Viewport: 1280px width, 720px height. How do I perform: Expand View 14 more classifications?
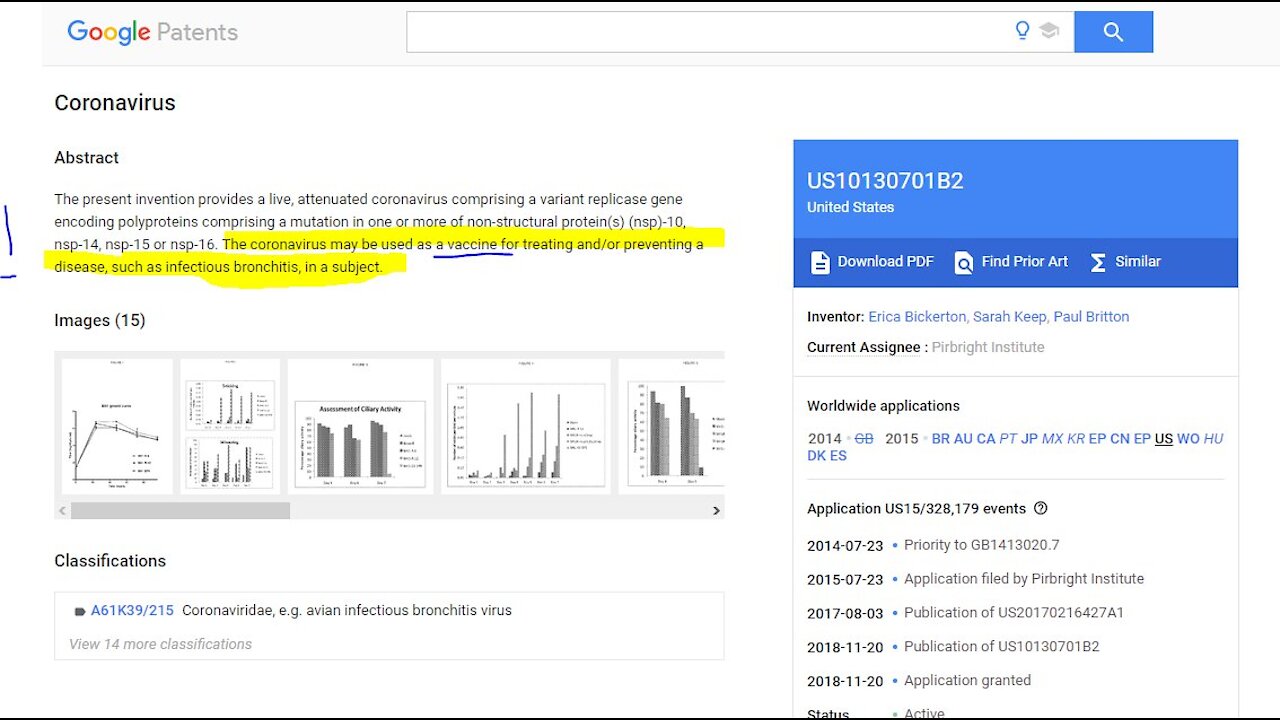[x=160, y=644]
